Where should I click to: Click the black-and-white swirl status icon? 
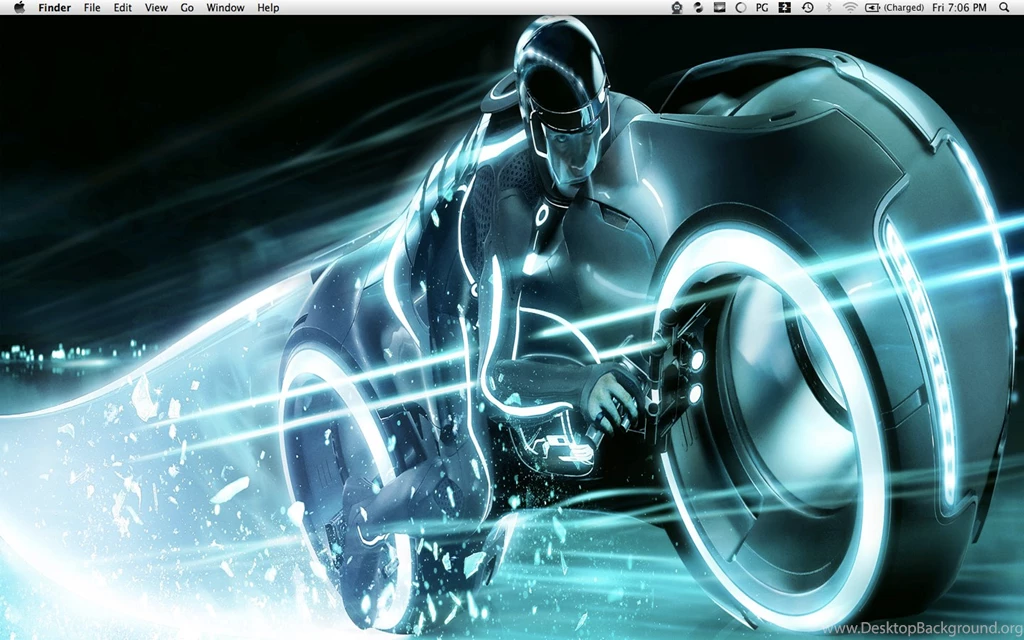[698, 8]
